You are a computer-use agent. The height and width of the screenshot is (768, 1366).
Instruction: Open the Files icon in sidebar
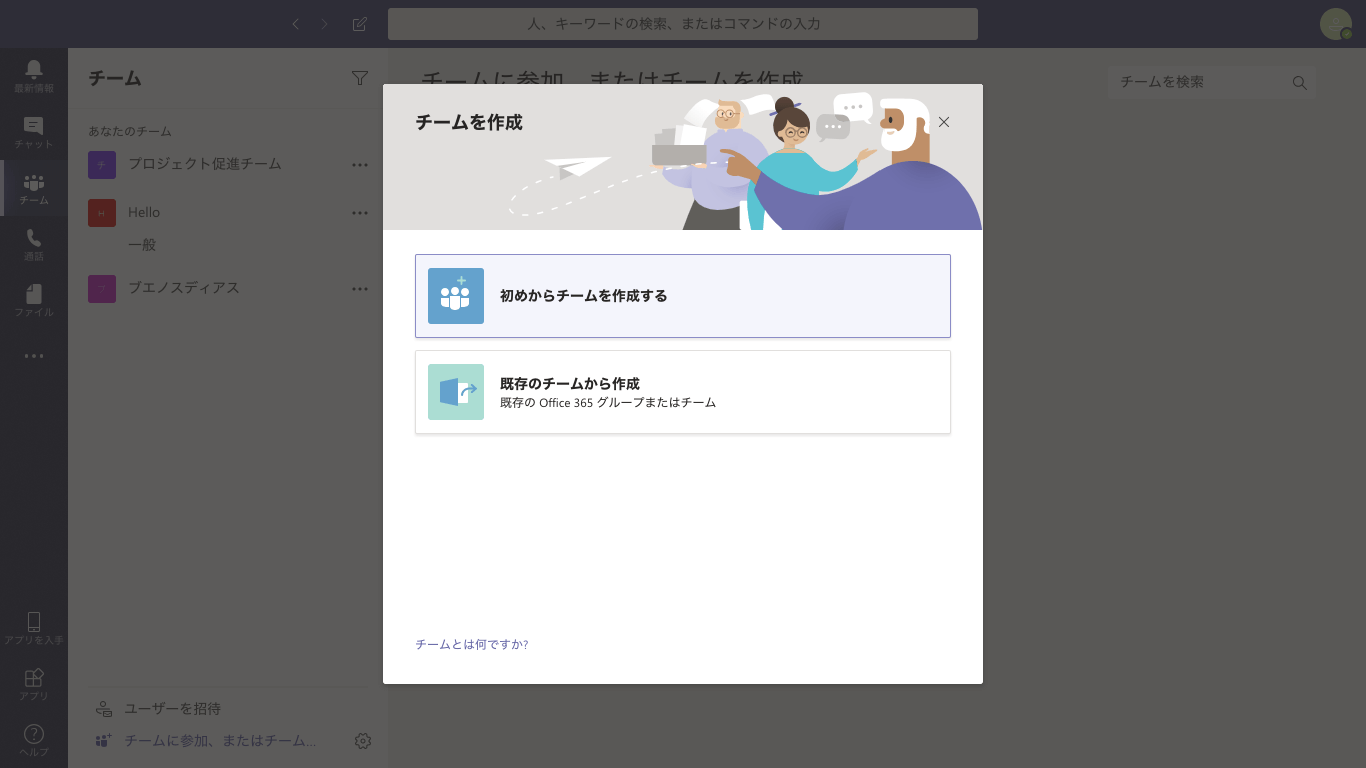coord(34,296)
